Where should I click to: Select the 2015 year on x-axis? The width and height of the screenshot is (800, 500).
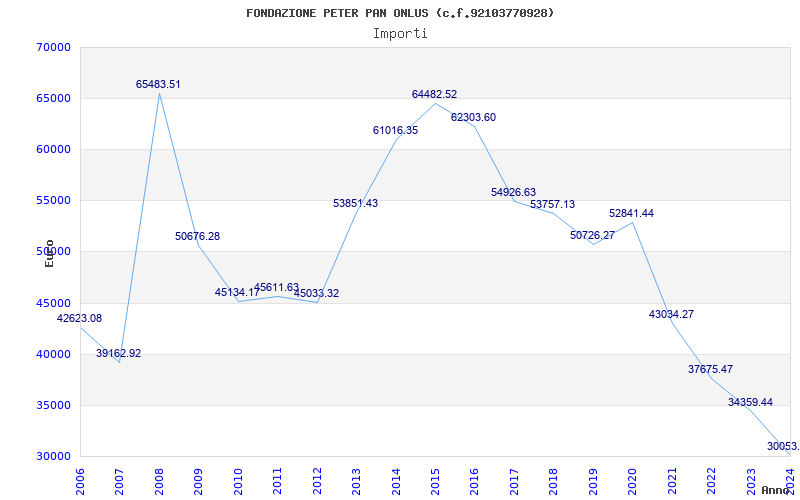[436, 478]
